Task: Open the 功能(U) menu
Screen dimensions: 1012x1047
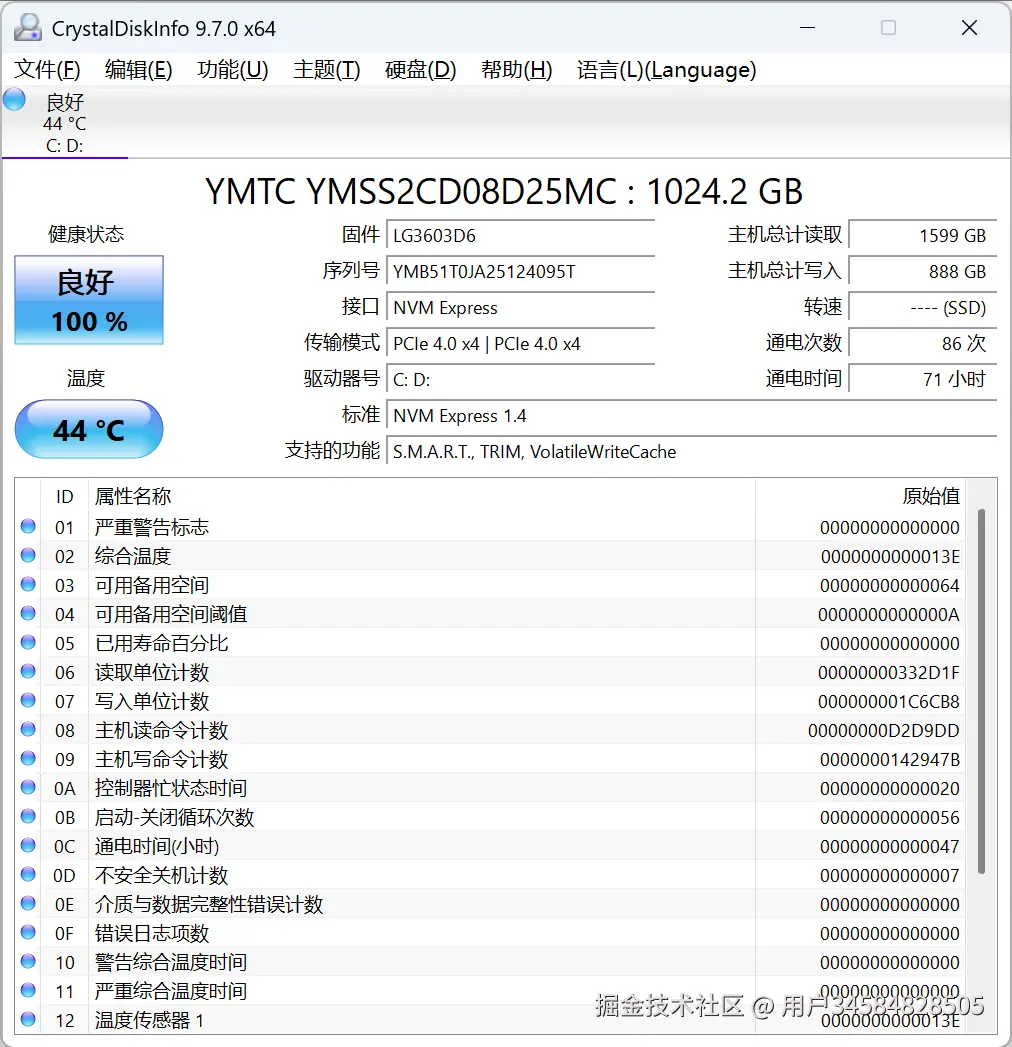Action: click(x=232, y=69)
